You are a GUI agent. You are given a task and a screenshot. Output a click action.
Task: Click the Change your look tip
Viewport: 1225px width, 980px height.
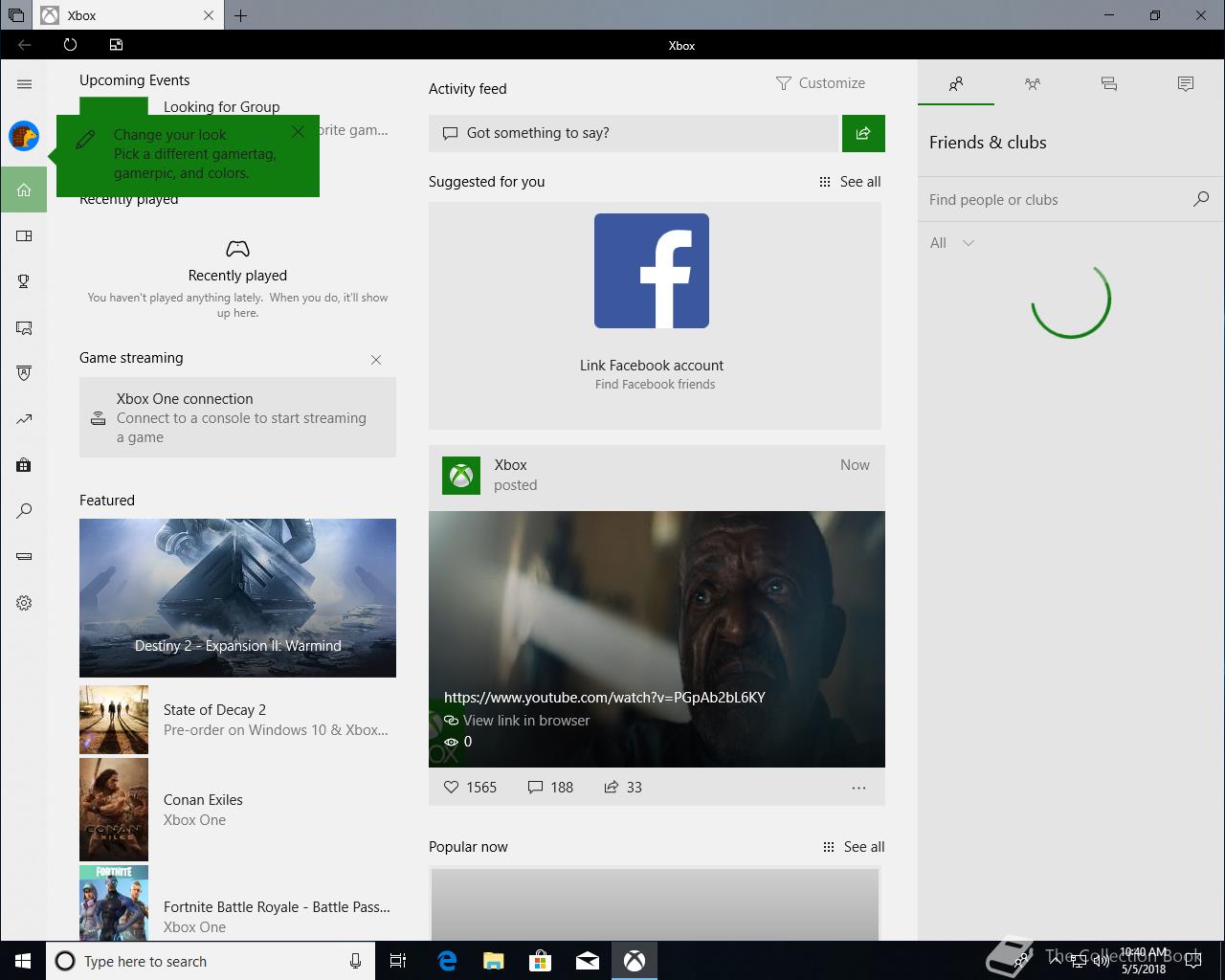[188, 154]
